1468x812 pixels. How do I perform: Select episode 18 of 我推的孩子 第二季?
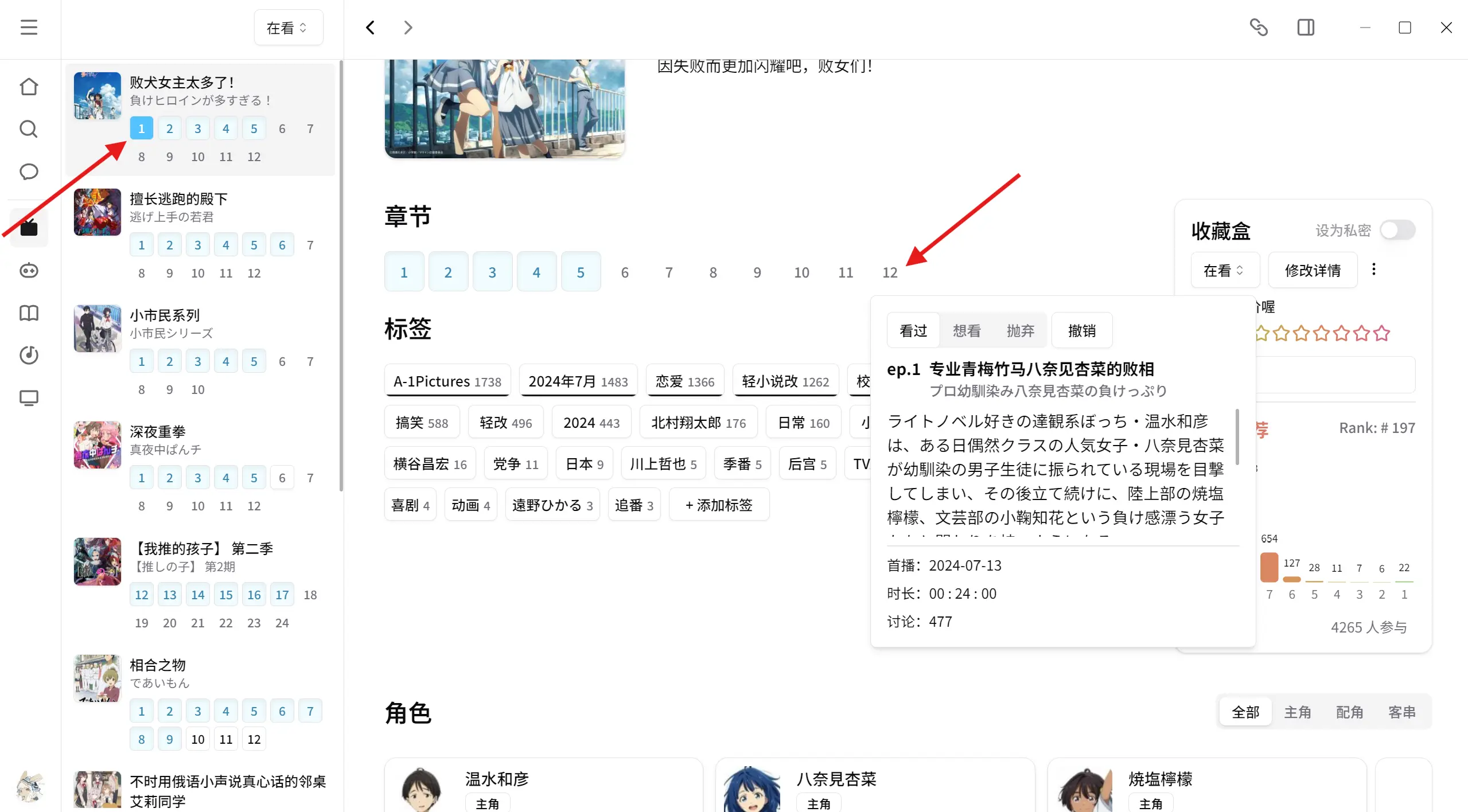(310, 595)
